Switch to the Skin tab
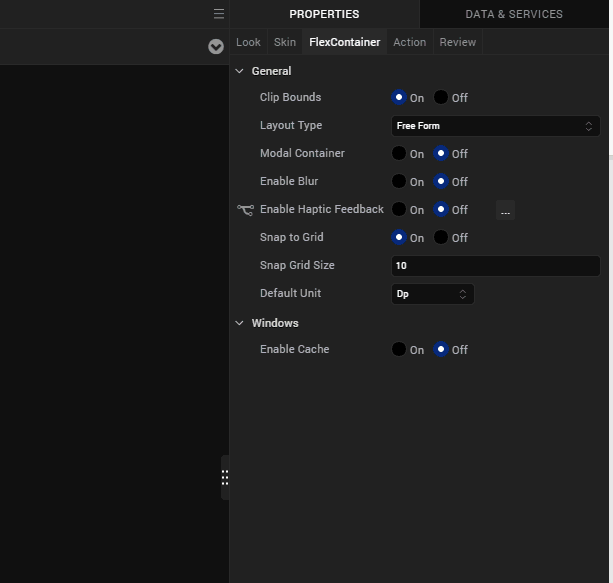This screenshot has width=613, height=583. click(x=285, y=42)
